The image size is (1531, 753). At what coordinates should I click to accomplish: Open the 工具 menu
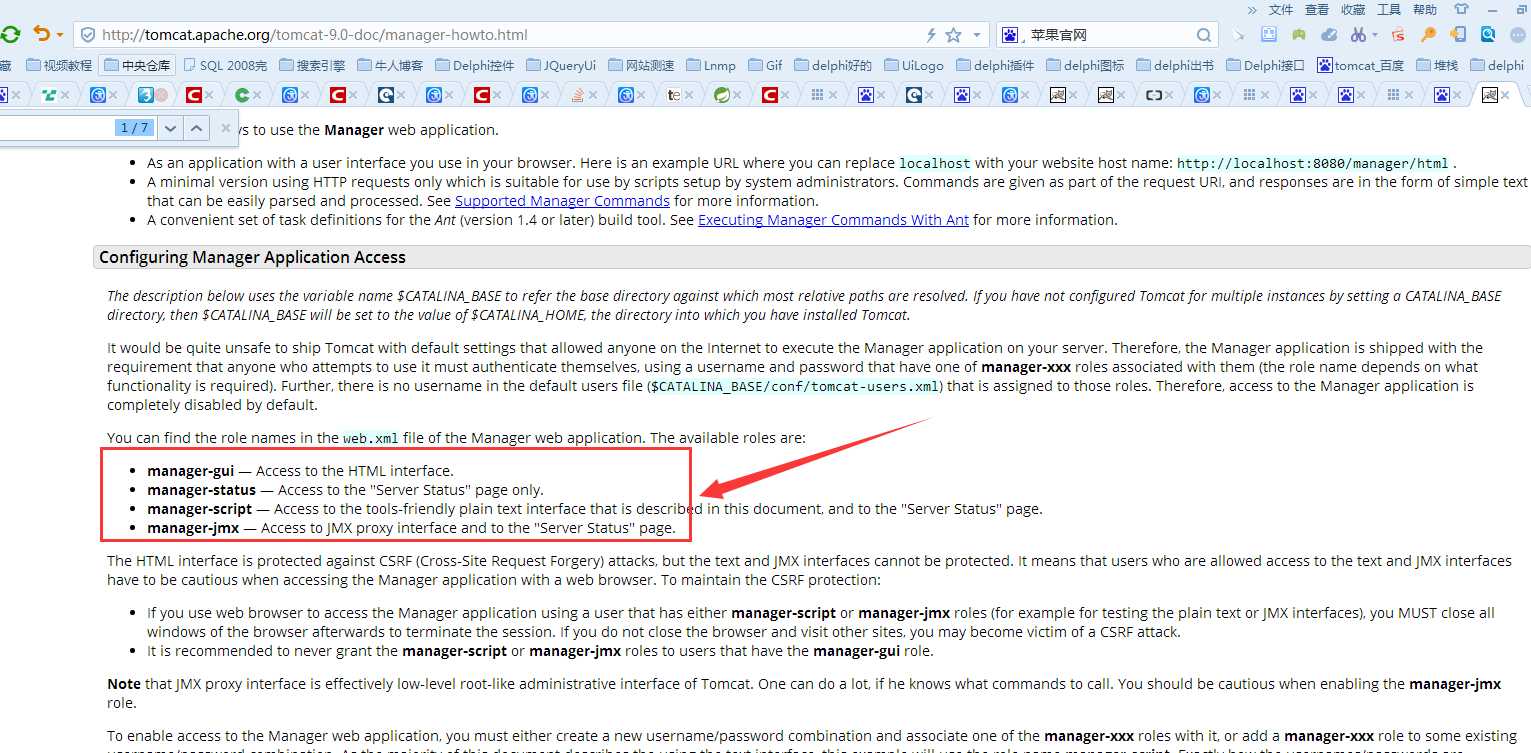tap(1389, 9)
